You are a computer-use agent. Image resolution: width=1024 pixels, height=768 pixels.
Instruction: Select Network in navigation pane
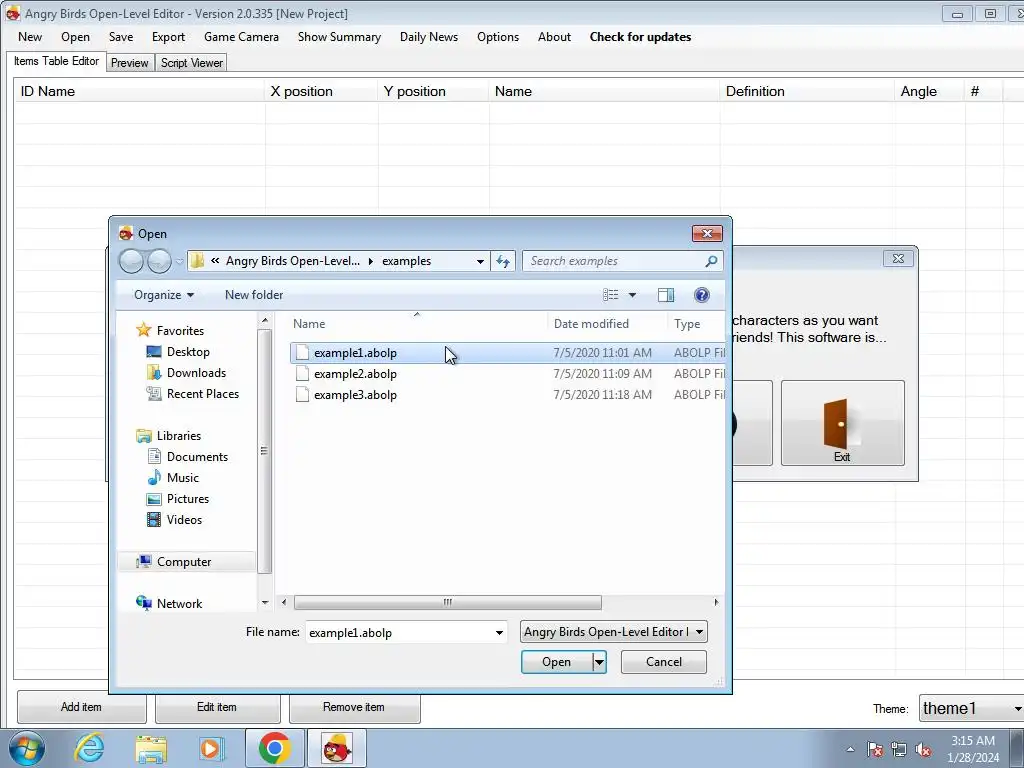point(179,603)
